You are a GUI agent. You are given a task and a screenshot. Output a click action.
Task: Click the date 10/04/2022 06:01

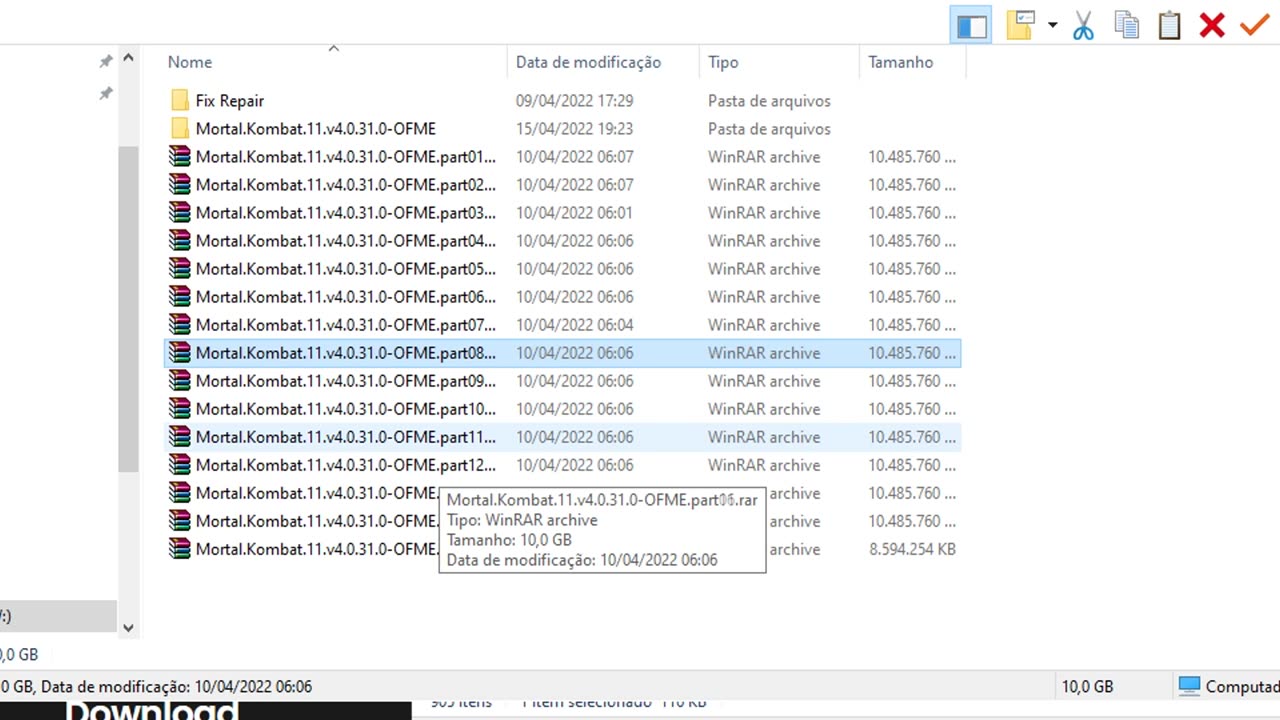574,212
